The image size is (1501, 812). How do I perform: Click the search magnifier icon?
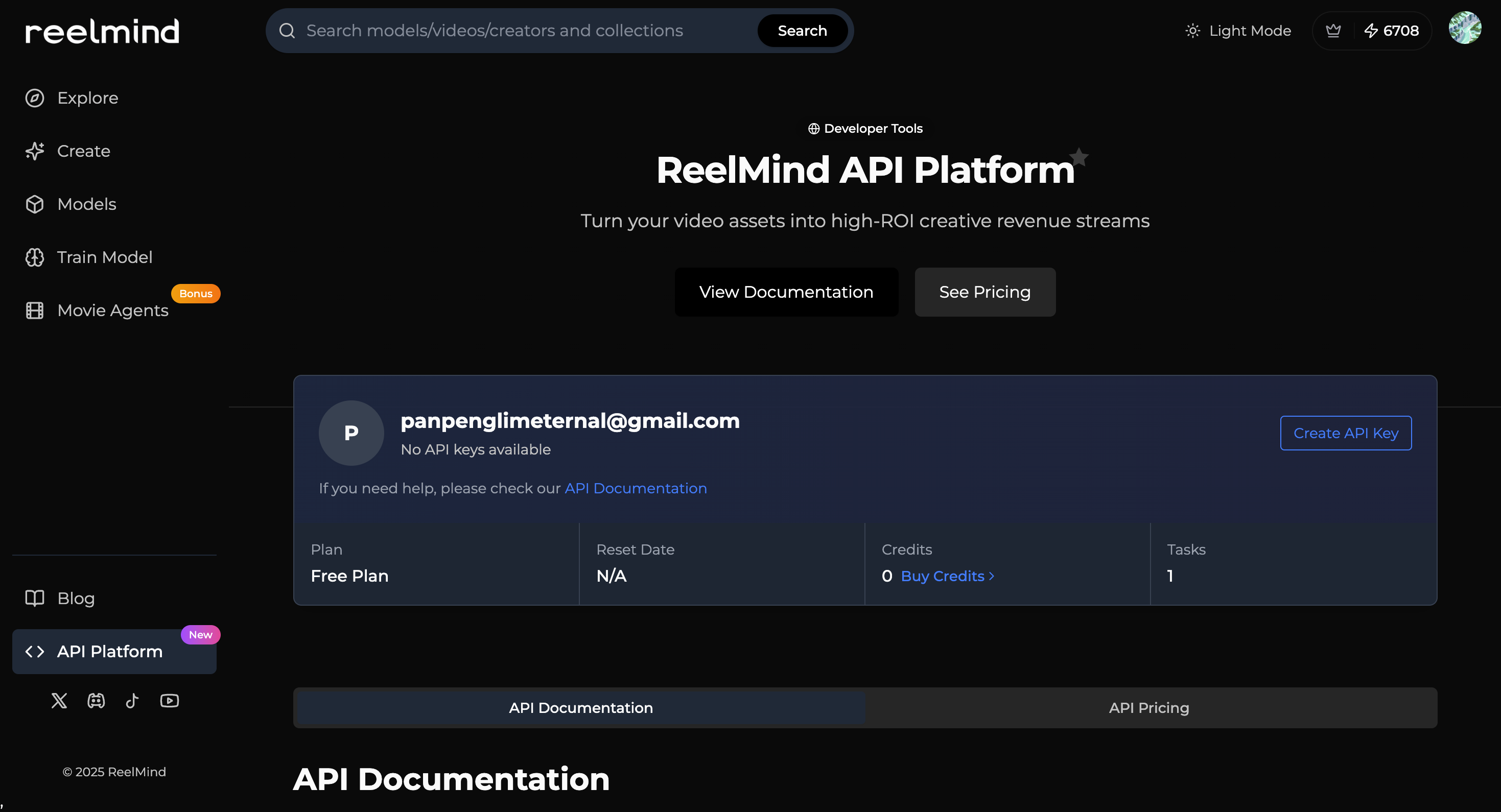click(x=287, y=30)
